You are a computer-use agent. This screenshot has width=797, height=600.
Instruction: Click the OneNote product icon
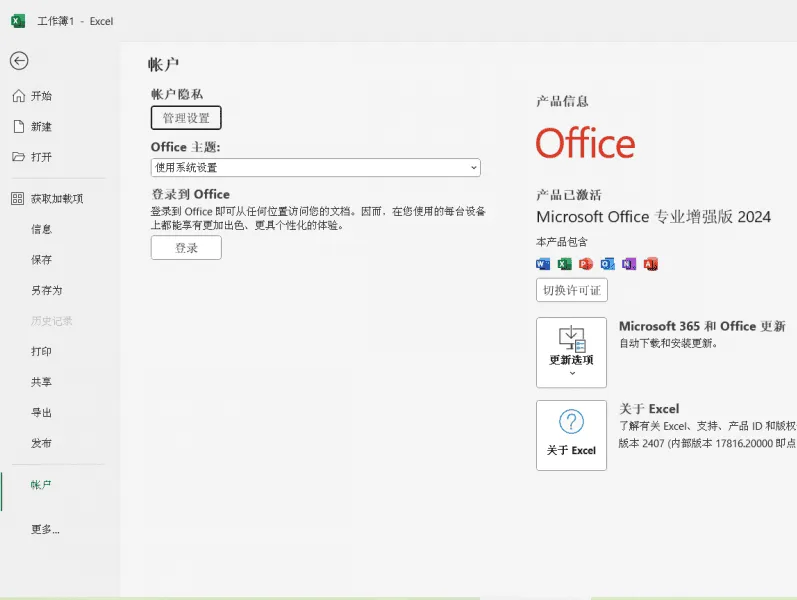[x=629, y=264]
